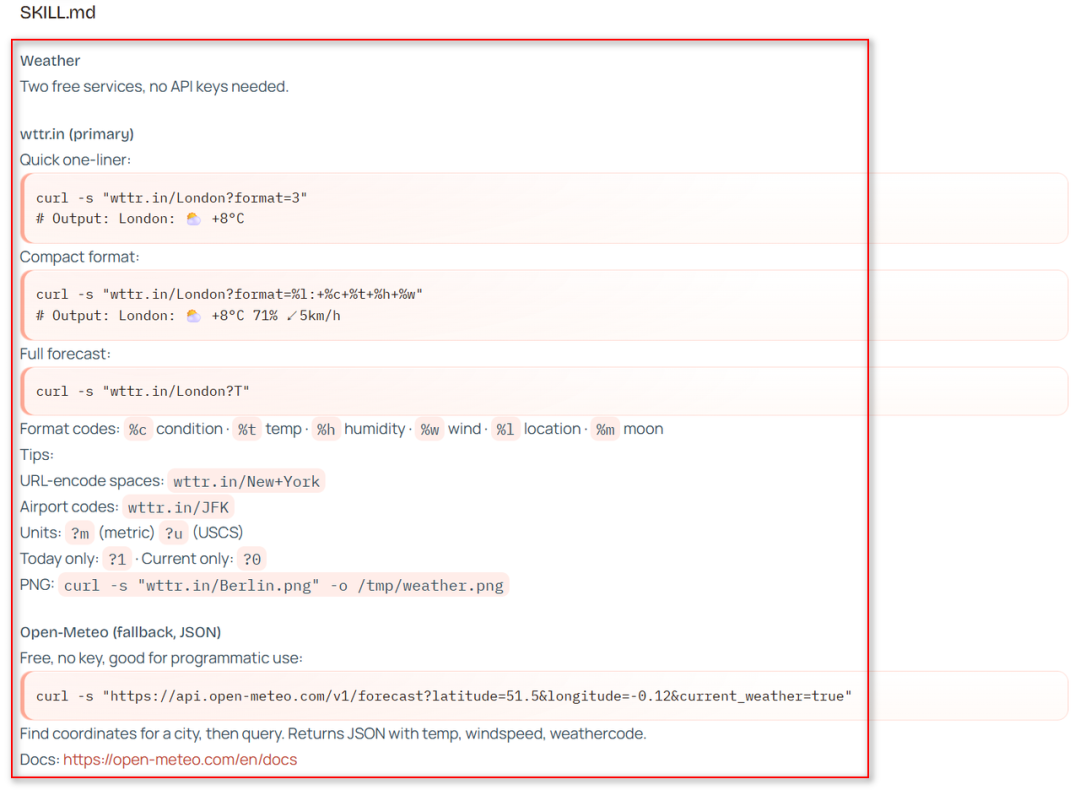The image size is (1080, 790).
Task: Click the Weather heading
Action: [50, 61]
